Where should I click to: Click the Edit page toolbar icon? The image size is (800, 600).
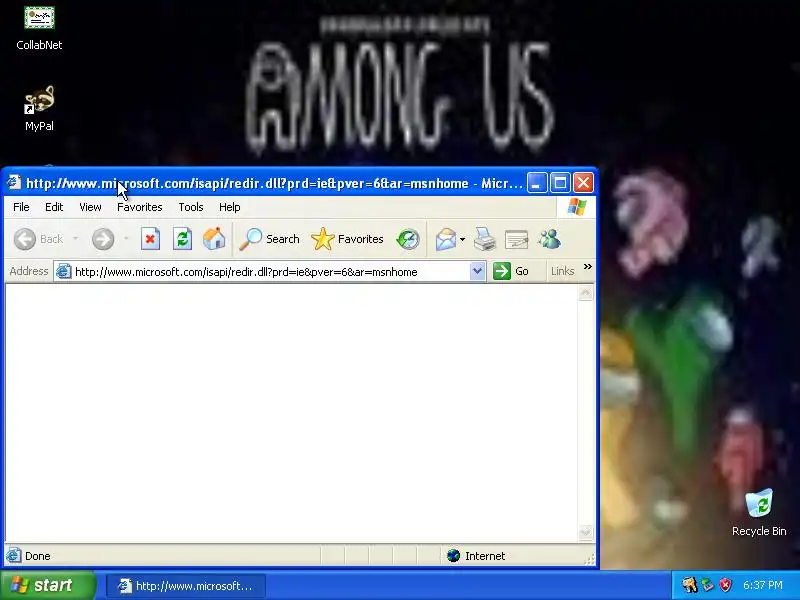tap(516, 239)
